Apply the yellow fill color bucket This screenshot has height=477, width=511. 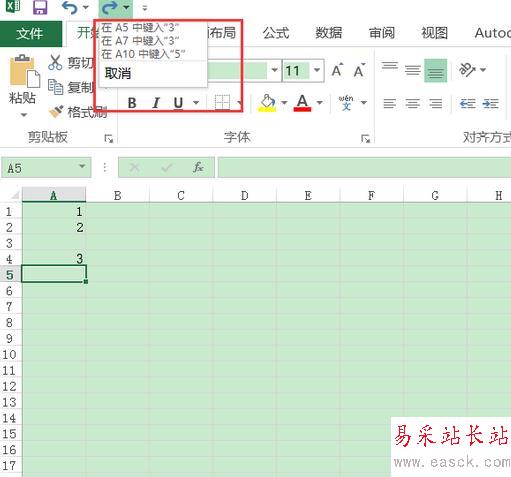click(267, 103)
